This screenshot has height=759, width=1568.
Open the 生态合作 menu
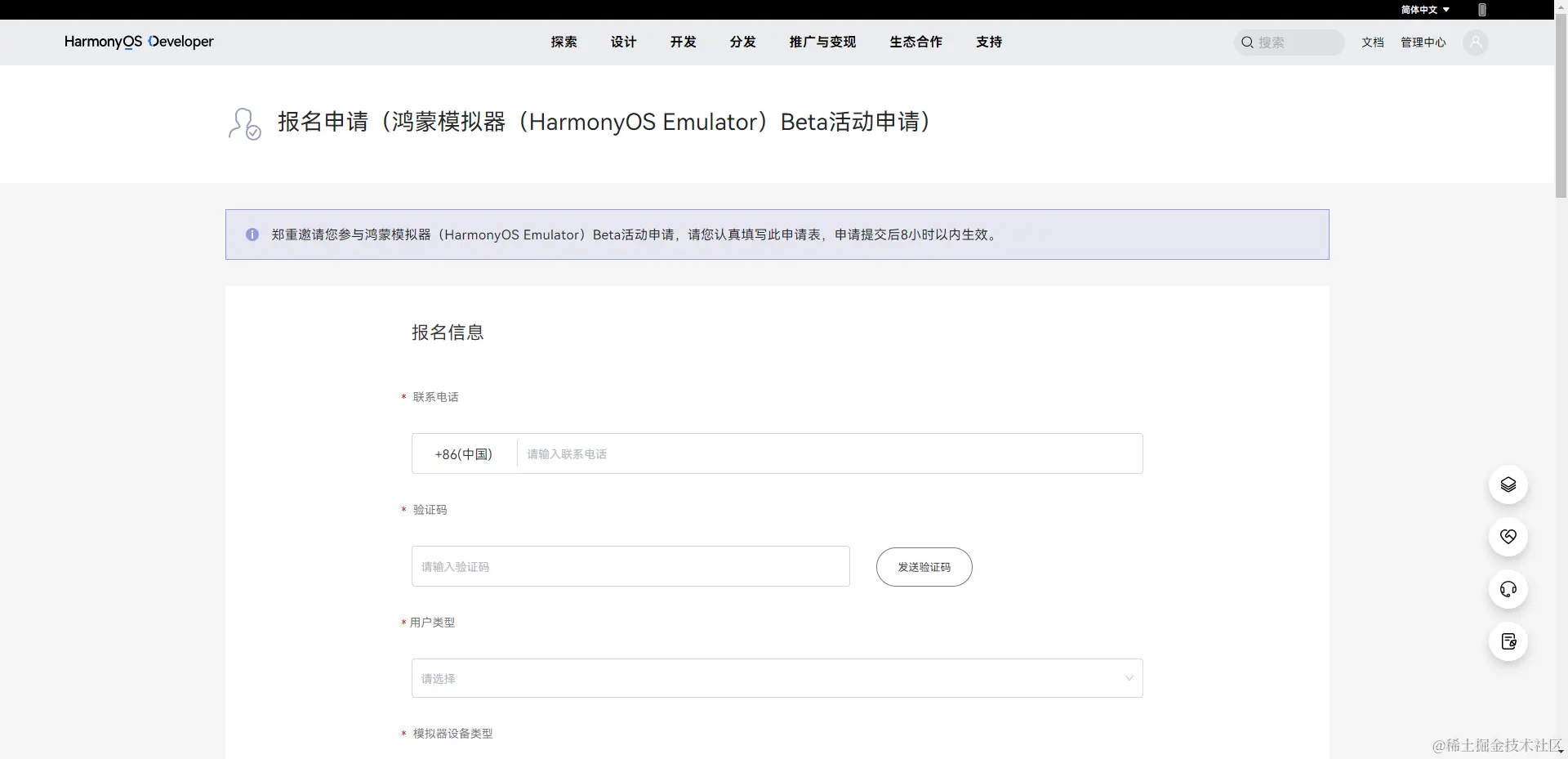[915, 42]
